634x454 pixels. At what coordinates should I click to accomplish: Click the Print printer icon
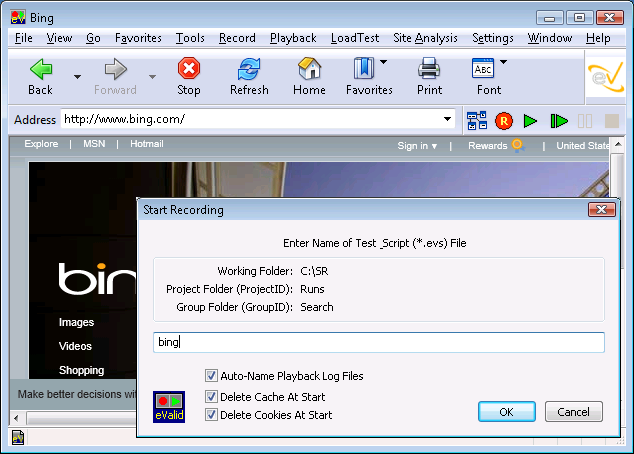pyautogui.click(x=429, y=68)
